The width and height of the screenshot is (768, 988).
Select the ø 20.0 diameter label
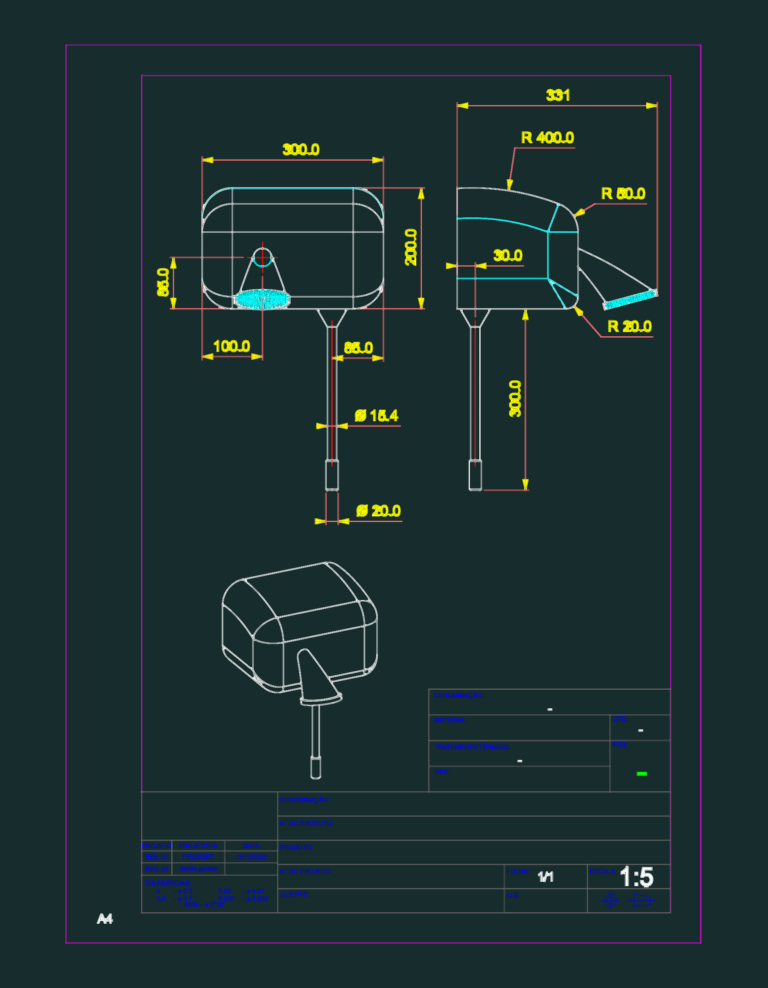tap(378, 511)
